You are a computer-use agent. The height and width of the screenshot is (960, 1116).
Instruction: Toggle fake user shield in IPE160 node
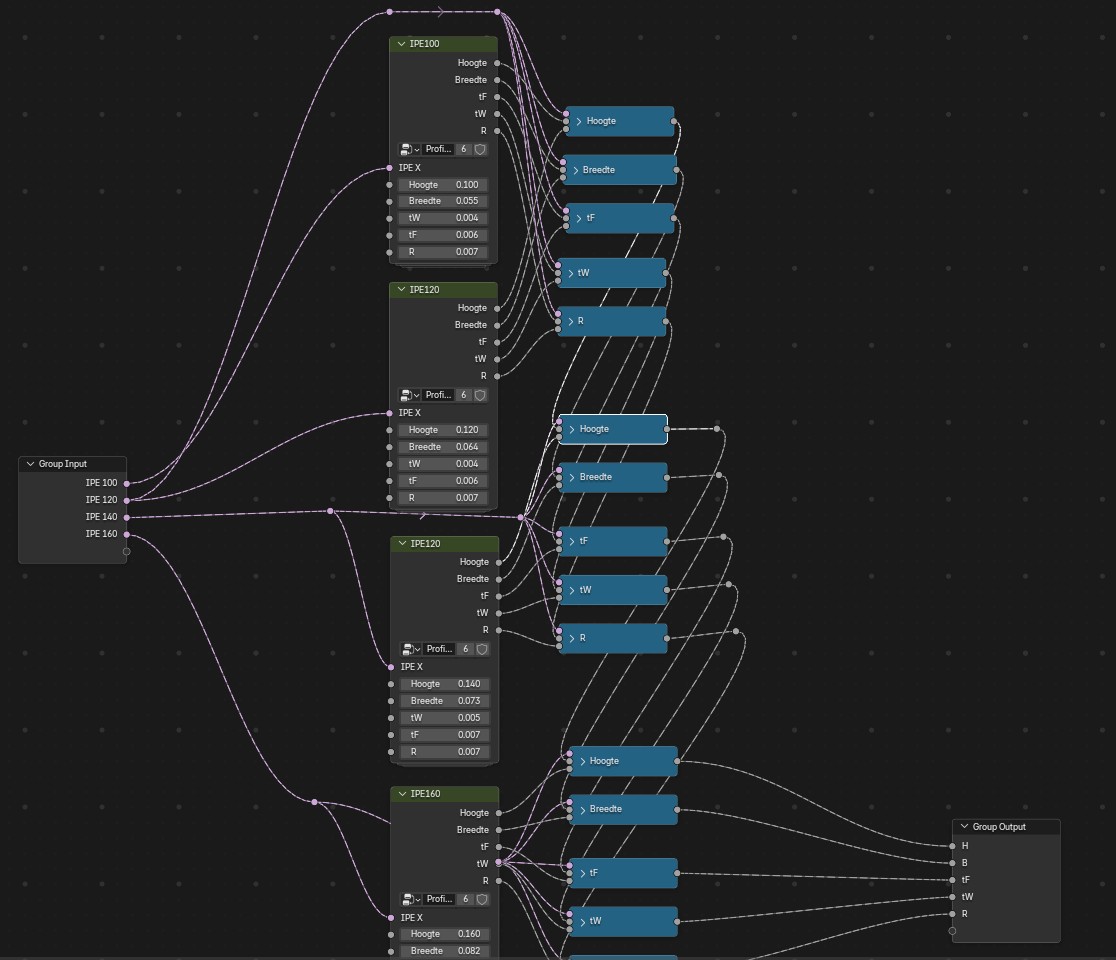click(482, 900)
